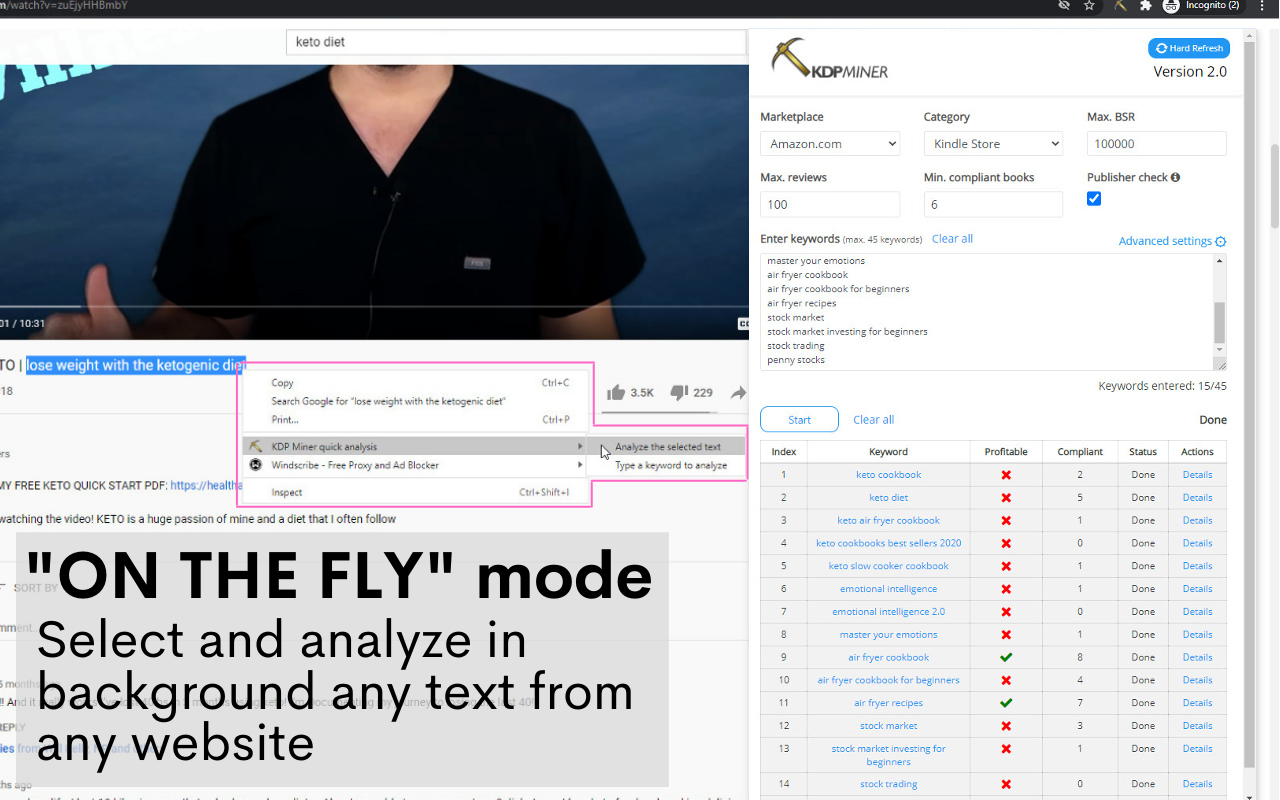Image resolution: width=1280 pixels, height=800 pixels.
Task: Click the Max. BSR input field
Action: point(1156,144)
